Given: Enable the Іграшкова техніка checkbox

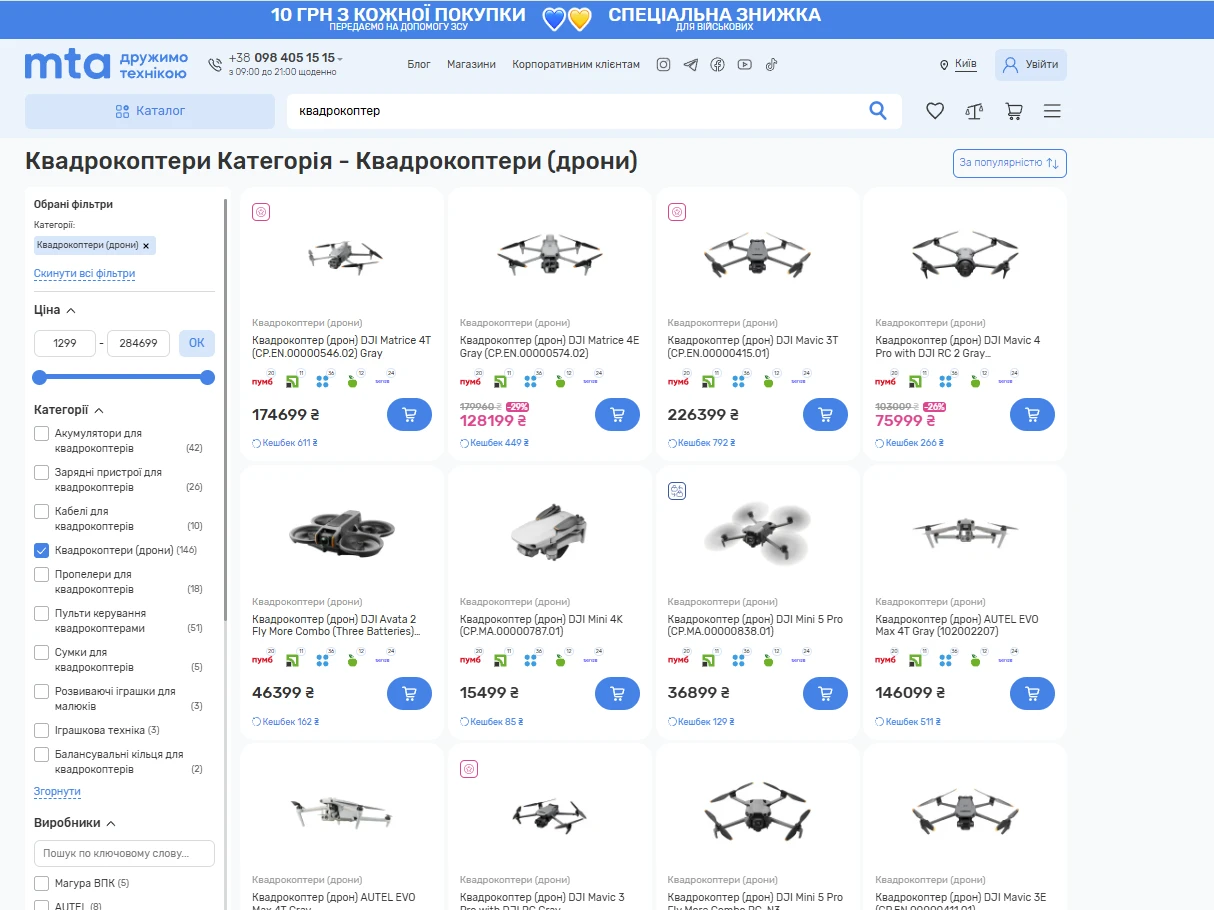Looking at the screenshot, I should tap(42, 730).
